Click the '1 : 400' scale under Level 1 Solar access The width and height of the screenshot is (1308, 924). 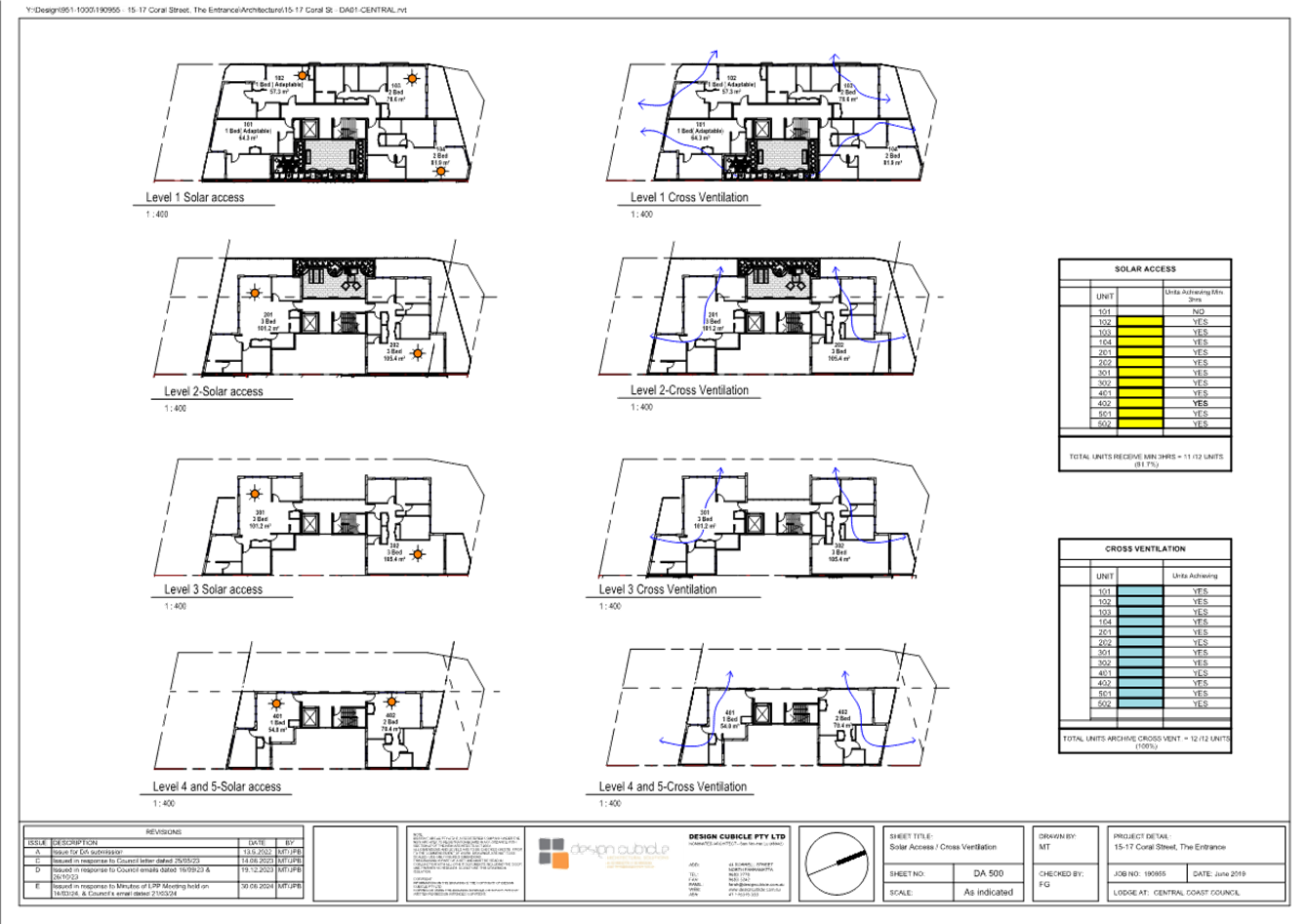click(156, 214)
